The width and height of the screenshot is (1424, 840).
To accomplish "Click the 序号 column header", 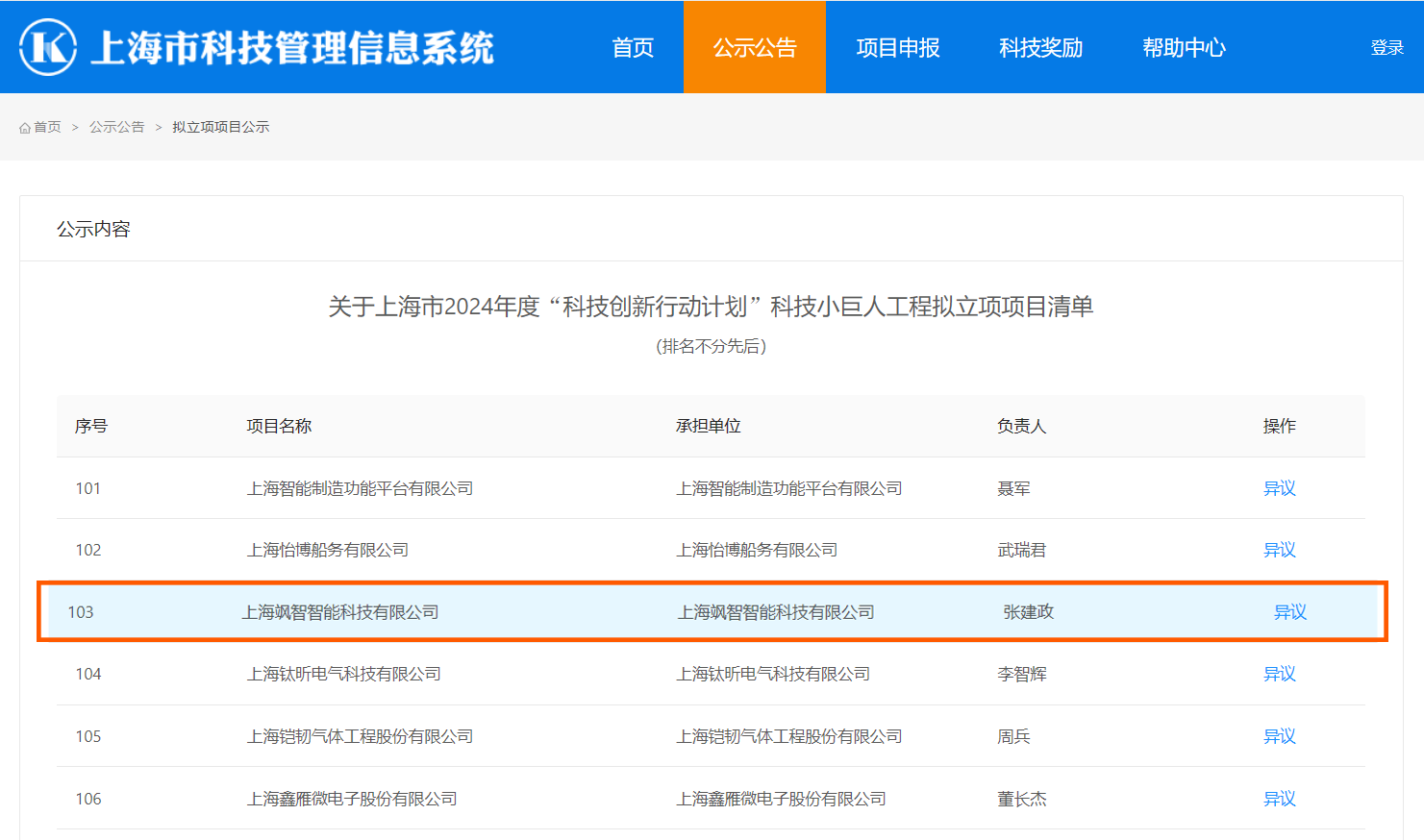I will click(x=91, y=426).
